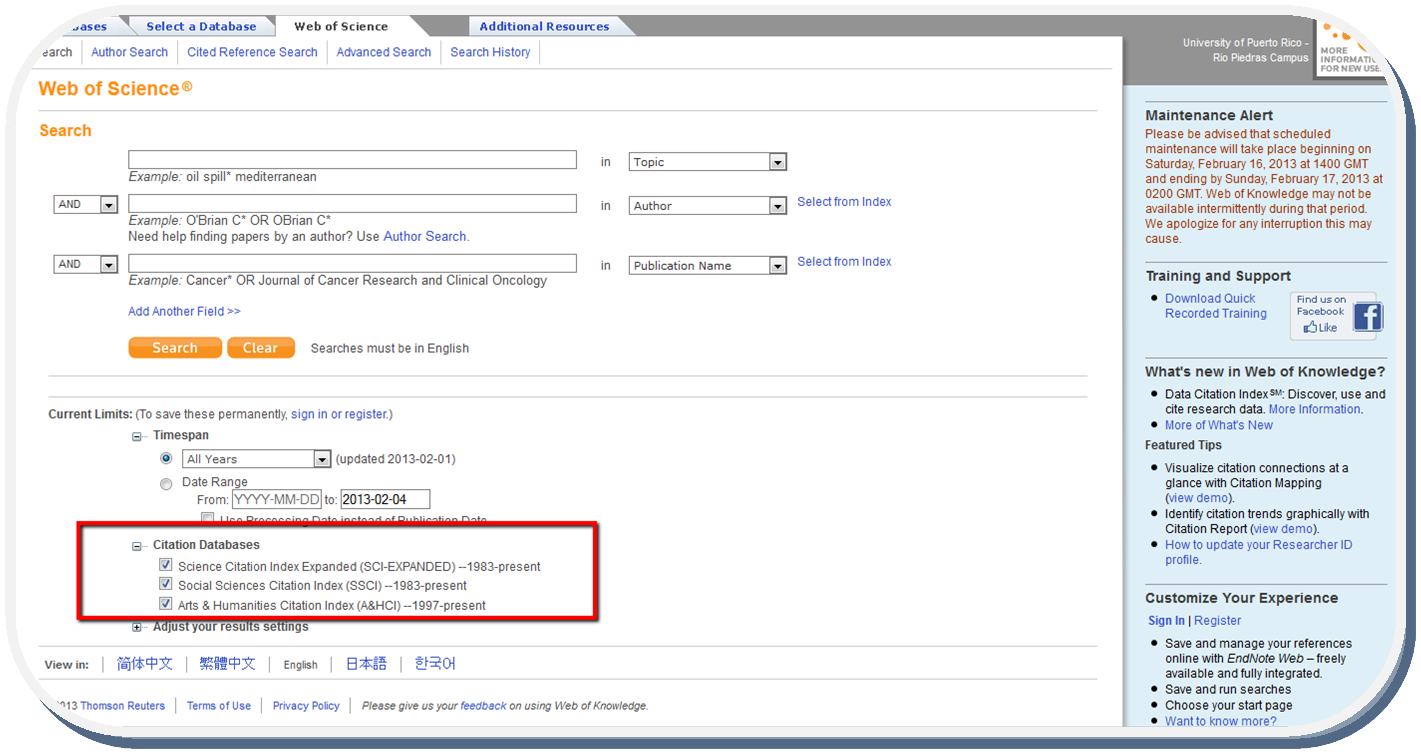Open the Topic field dropdown
The width and height of the screenshot is (1421, 754).
pyautogui.click(x=777, y=162)
